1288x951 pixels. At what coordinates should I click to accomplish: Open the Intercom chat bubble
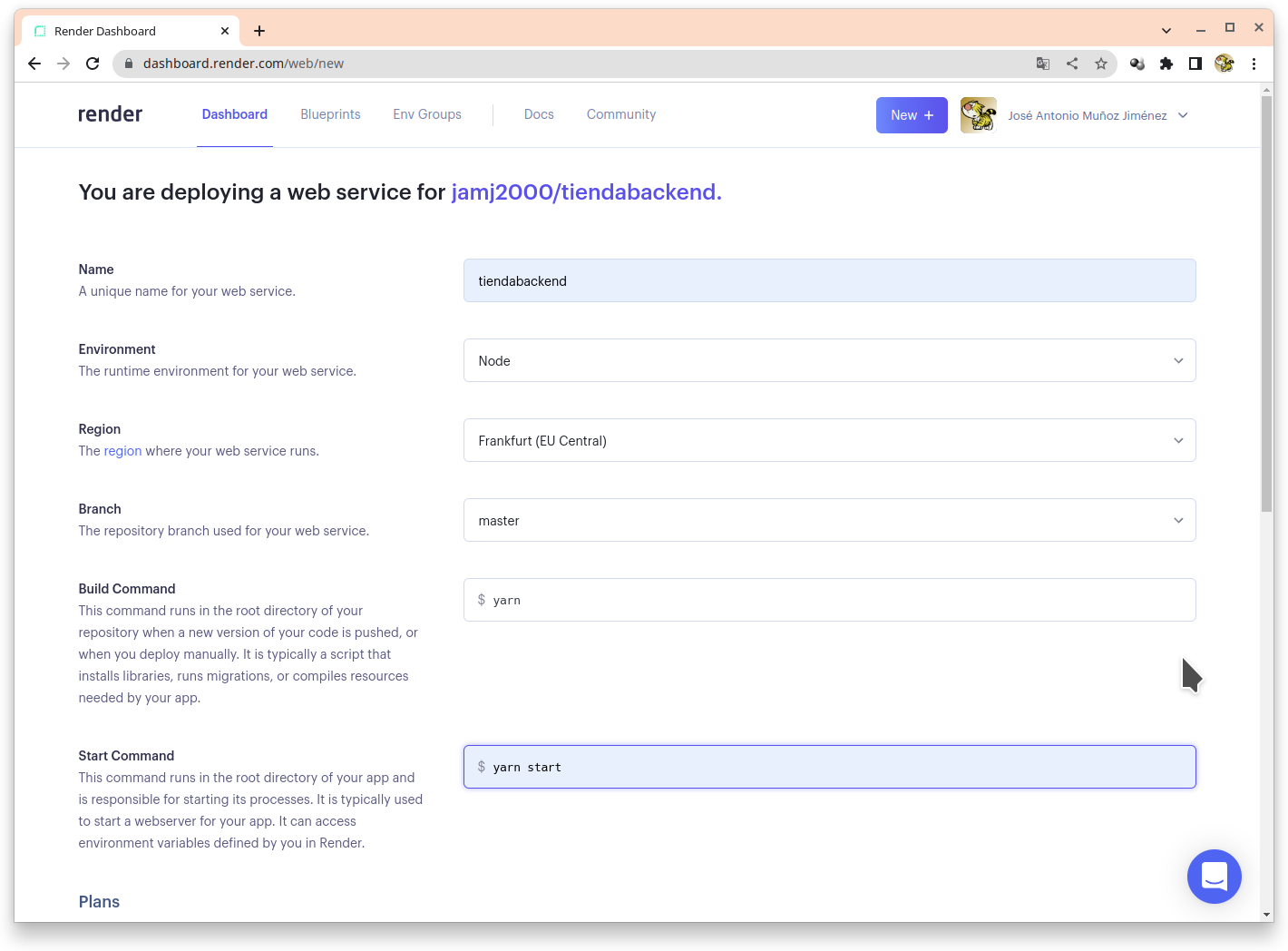coord(1215,877)
